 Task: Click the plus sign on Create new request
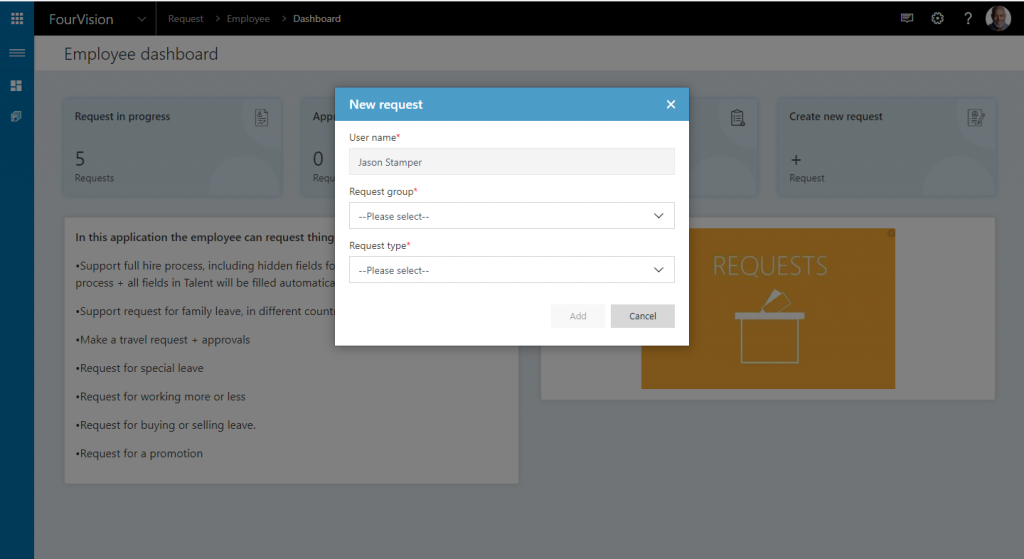pyautogui.click(x=795, y=160)
